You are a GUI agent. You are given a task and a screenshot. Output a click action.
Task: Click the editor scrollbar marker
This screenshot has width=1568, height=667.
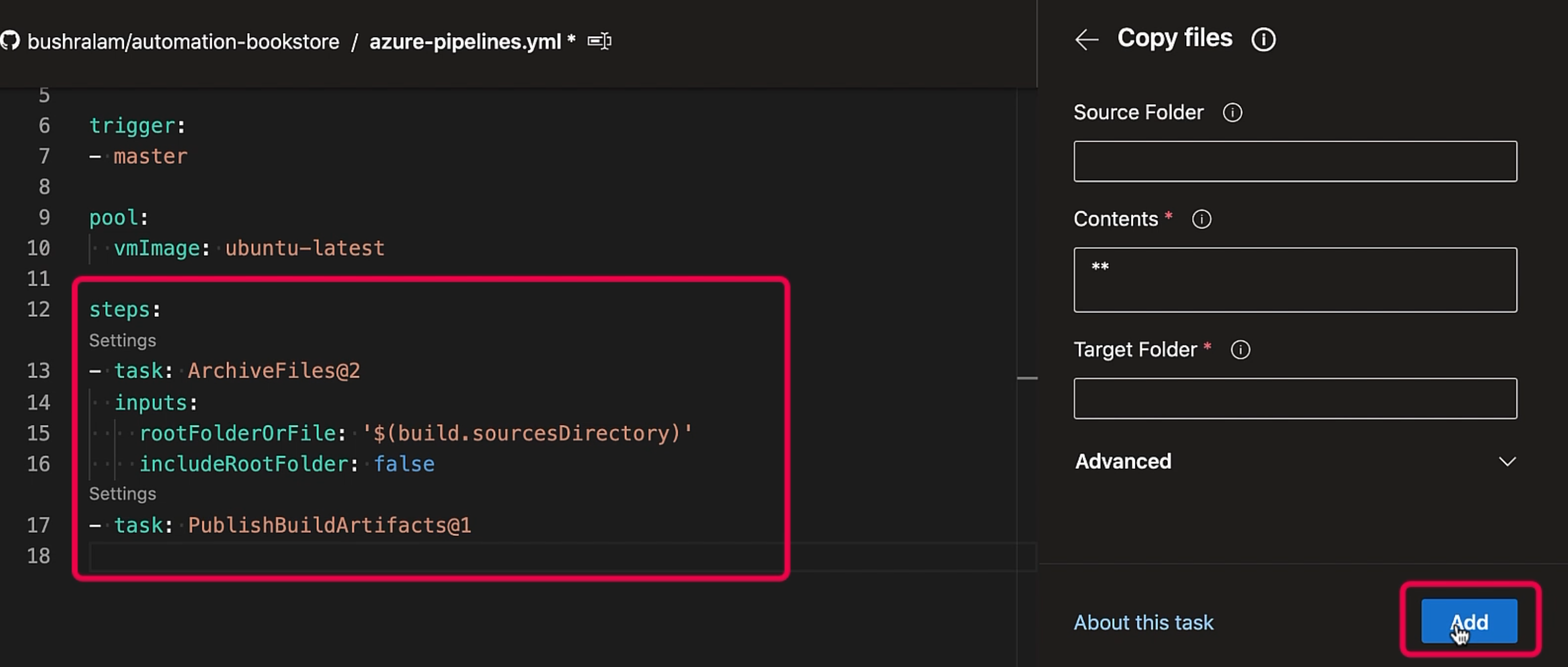point(1027,379)
